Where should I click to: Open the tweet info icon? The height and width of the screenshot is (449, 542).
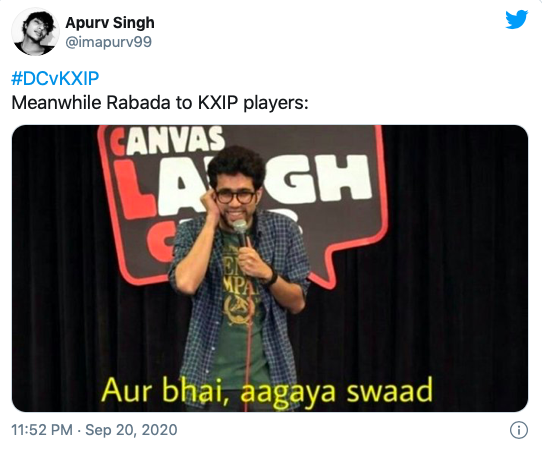tap(518, 430)
